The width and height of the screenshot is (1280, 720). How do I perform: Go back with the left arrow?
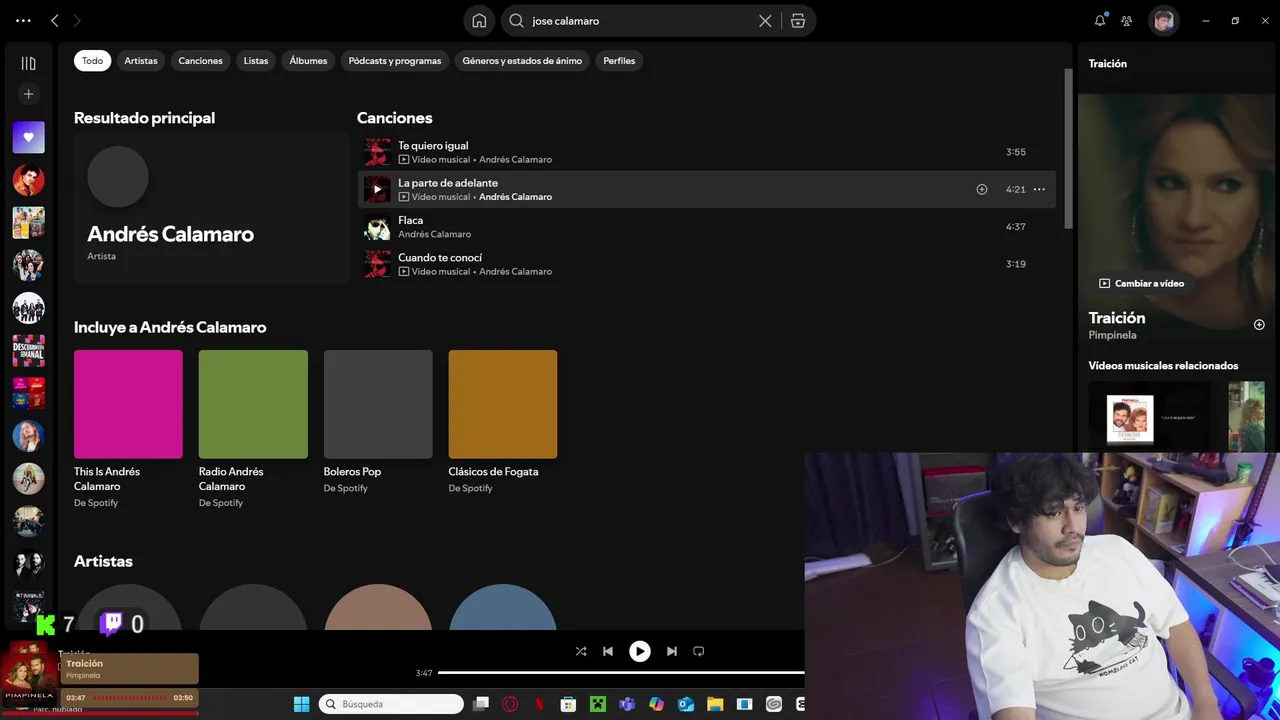55,20
